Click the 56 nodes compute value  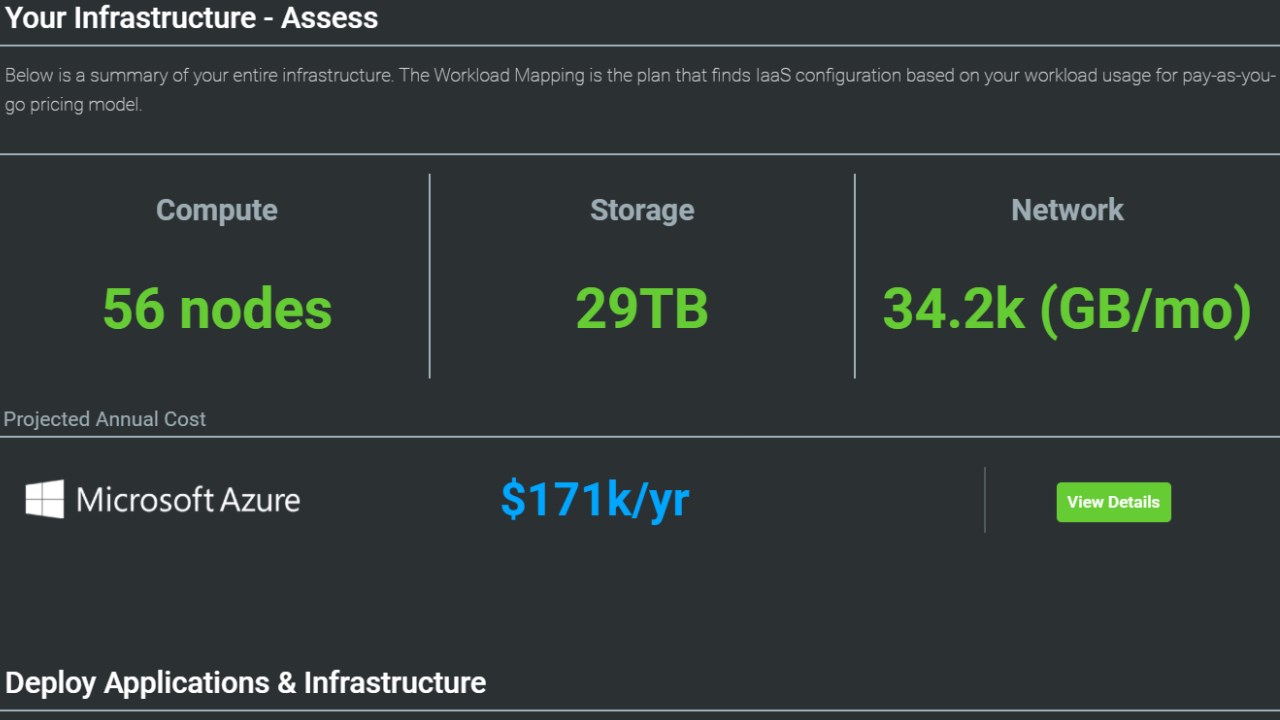pos(217,308)
